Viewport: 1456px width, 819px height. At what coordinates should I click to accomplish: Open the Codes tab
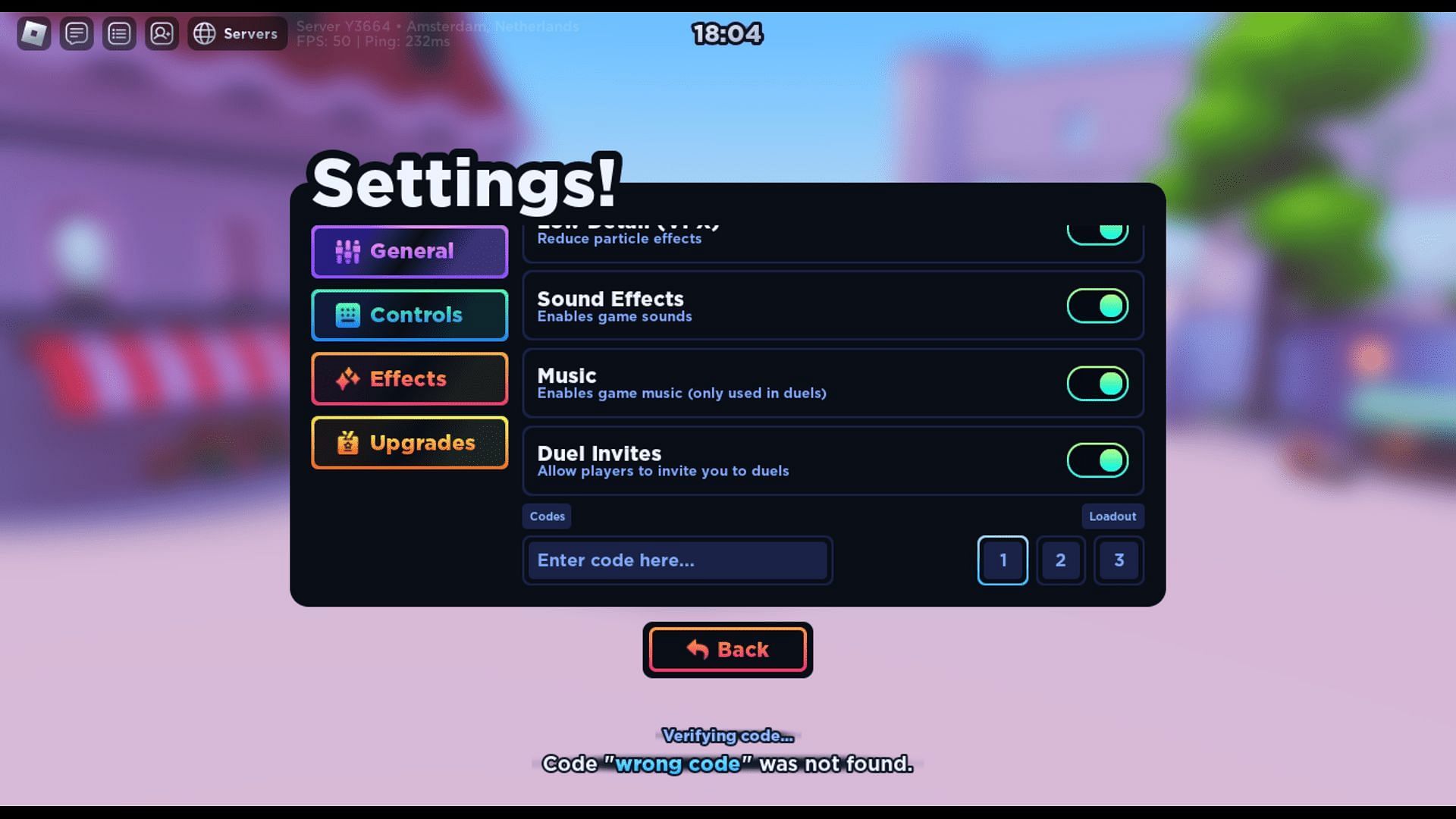point(547,517)
